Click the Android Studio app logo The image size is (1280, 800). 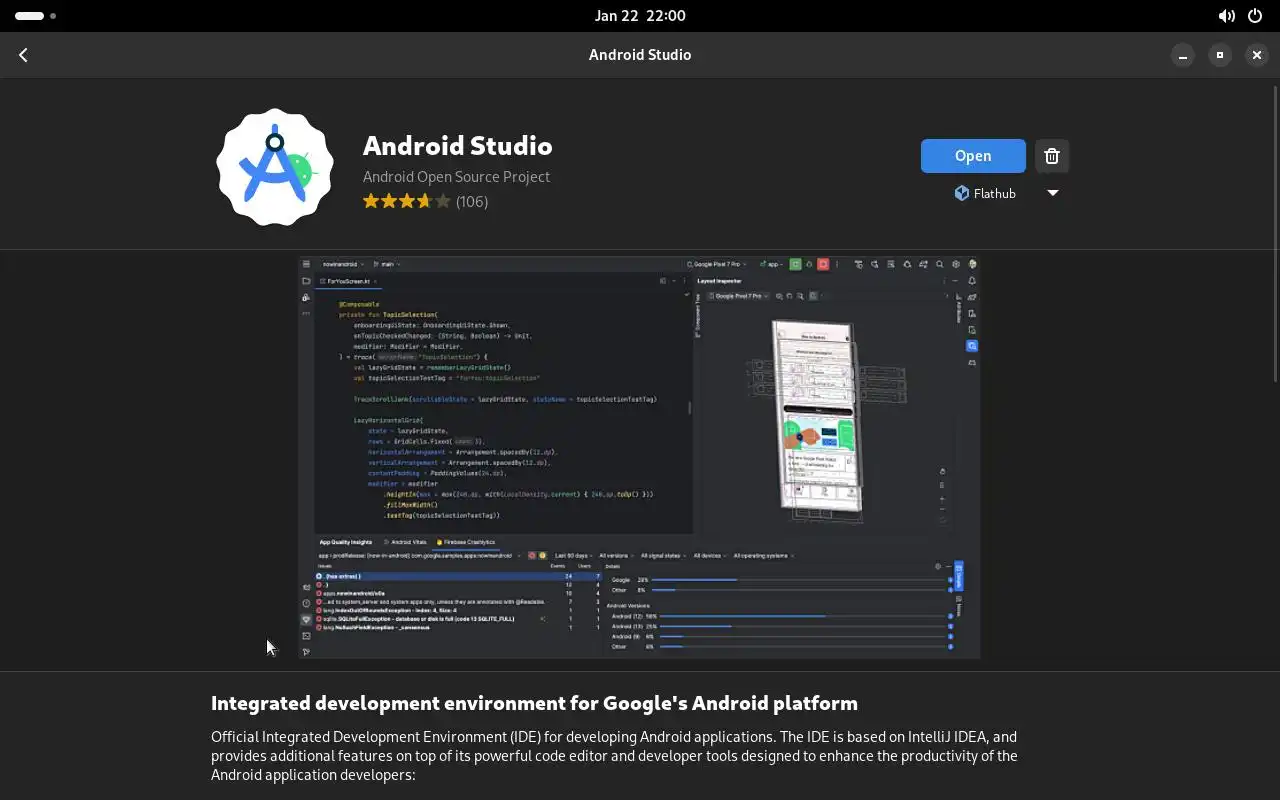point(275,167)
